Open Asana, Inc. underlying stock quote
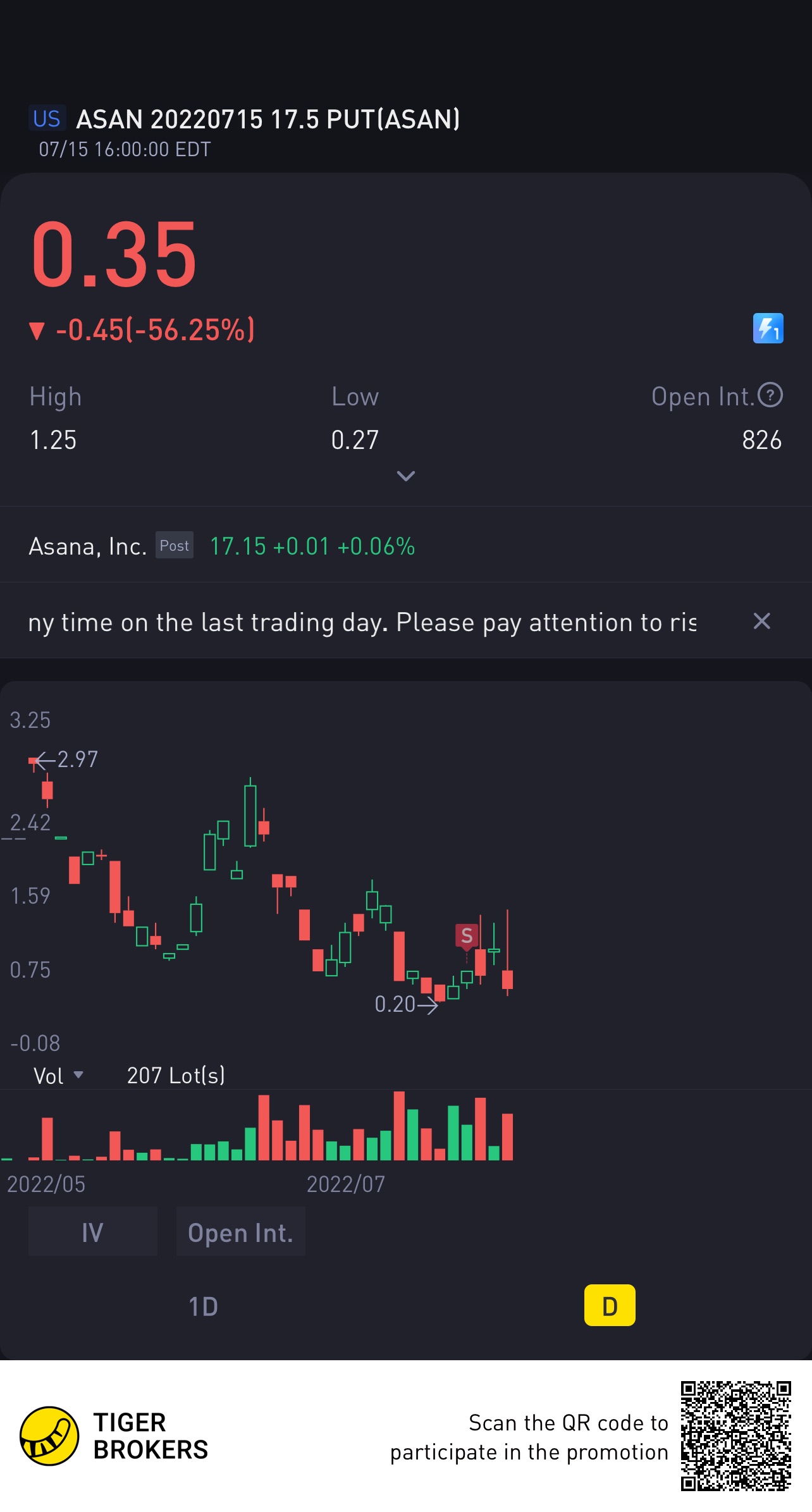Viewport: 812px width, 1512px height. pyautogui.click(x=88, y=546)
